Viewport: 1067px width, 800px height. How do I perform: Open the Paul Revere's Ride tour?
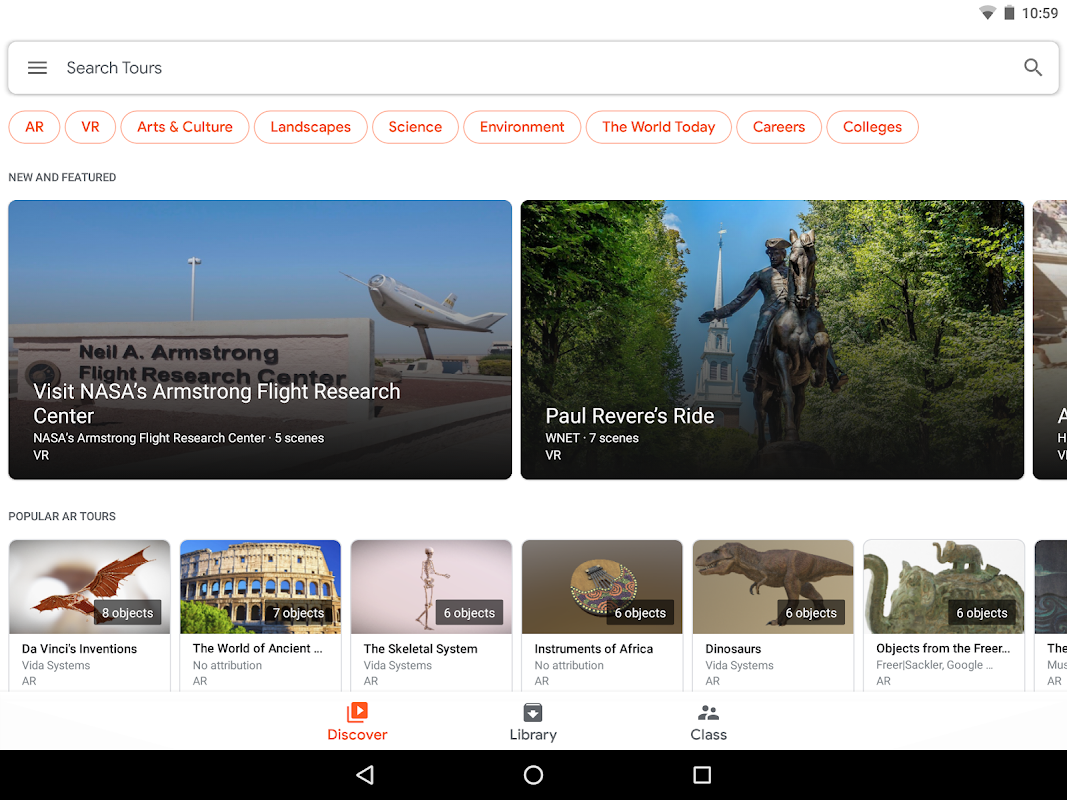(772, 339)
